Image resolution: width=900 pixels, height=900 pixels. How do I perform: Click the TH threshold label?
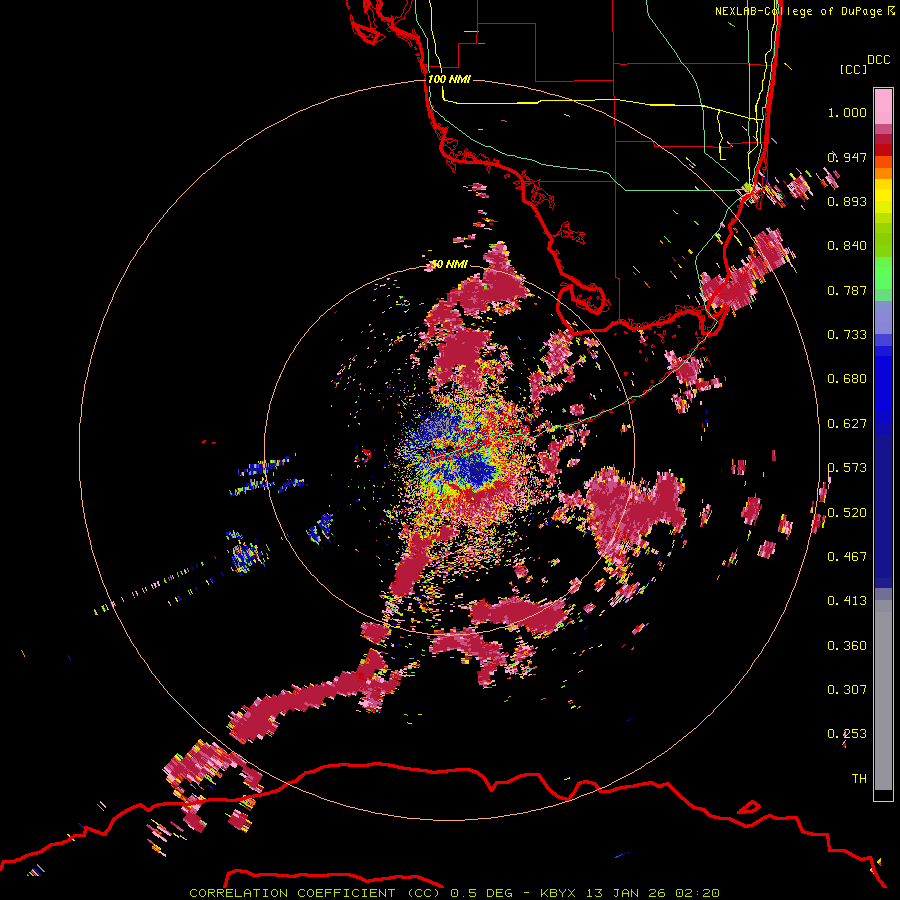tap(859, 779)
